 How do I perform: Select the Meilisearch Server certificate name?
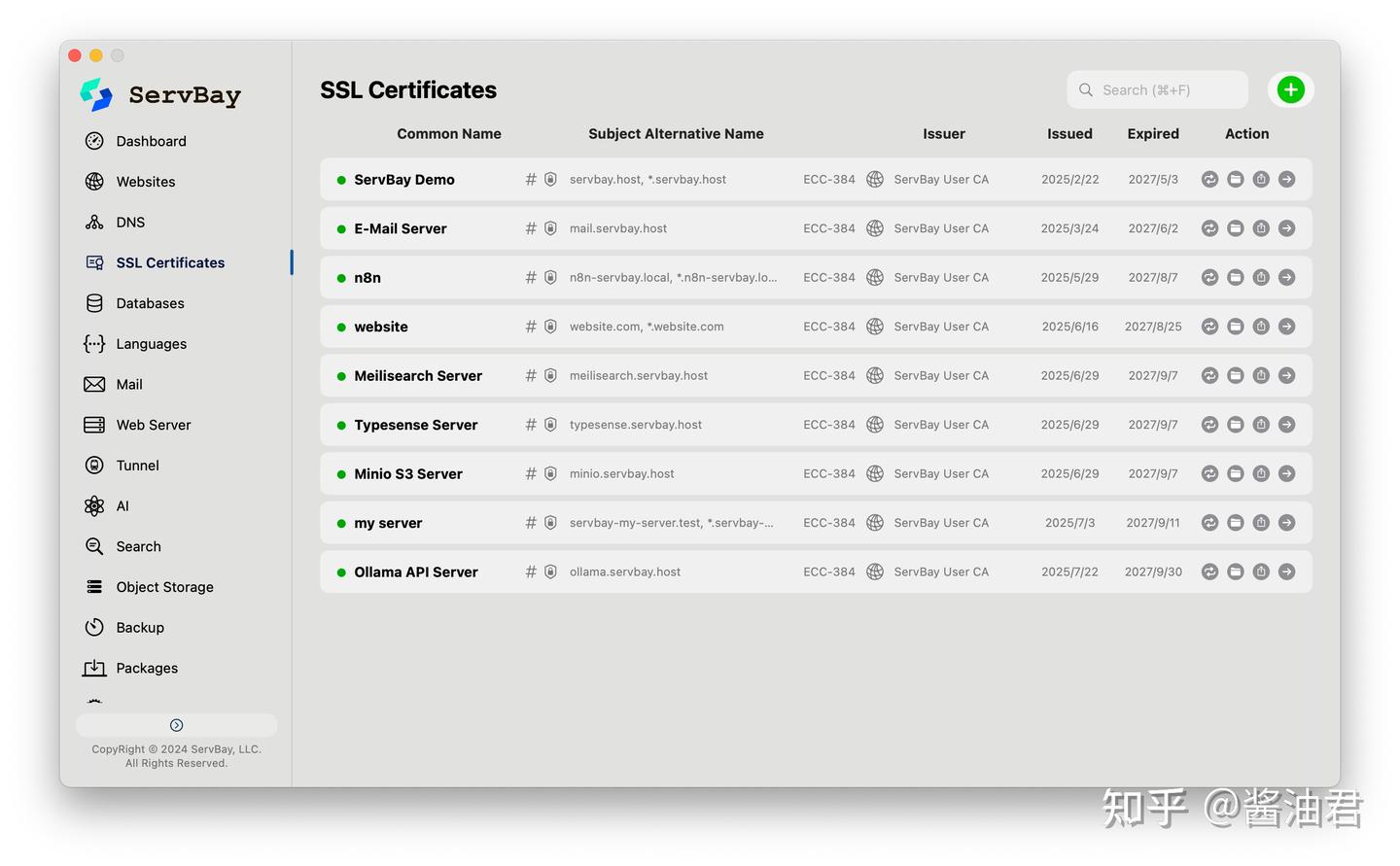coord(418,376)
